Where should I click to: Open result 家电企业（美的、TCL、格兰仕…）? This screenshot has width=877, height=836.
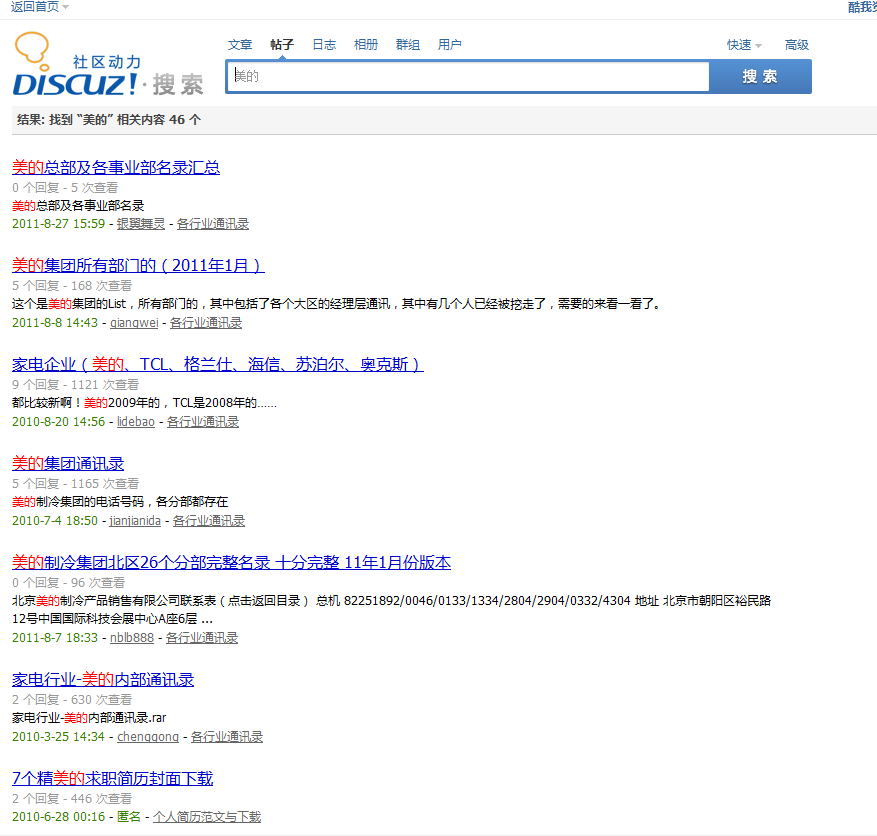(x=218, y=365)
